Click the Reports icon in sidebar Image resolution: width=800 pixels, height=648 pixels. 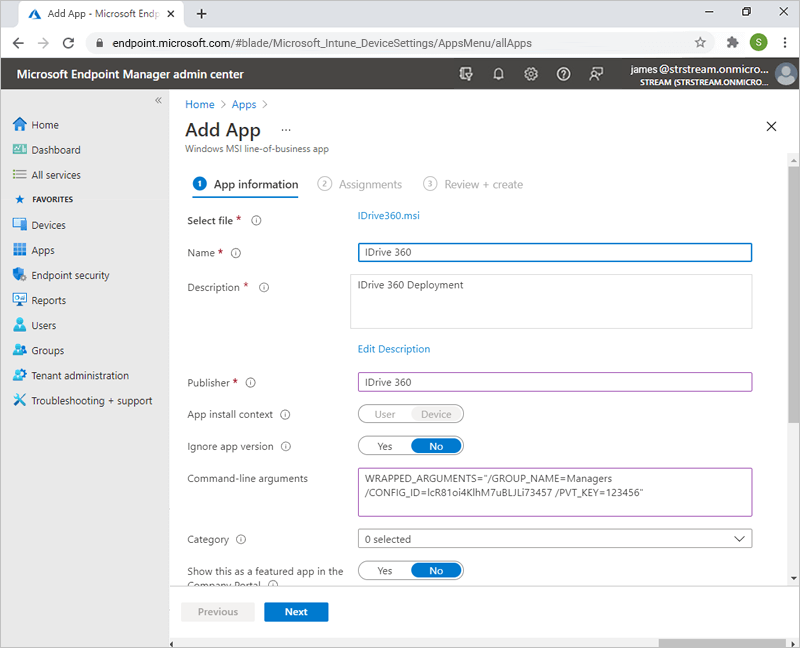19,300
